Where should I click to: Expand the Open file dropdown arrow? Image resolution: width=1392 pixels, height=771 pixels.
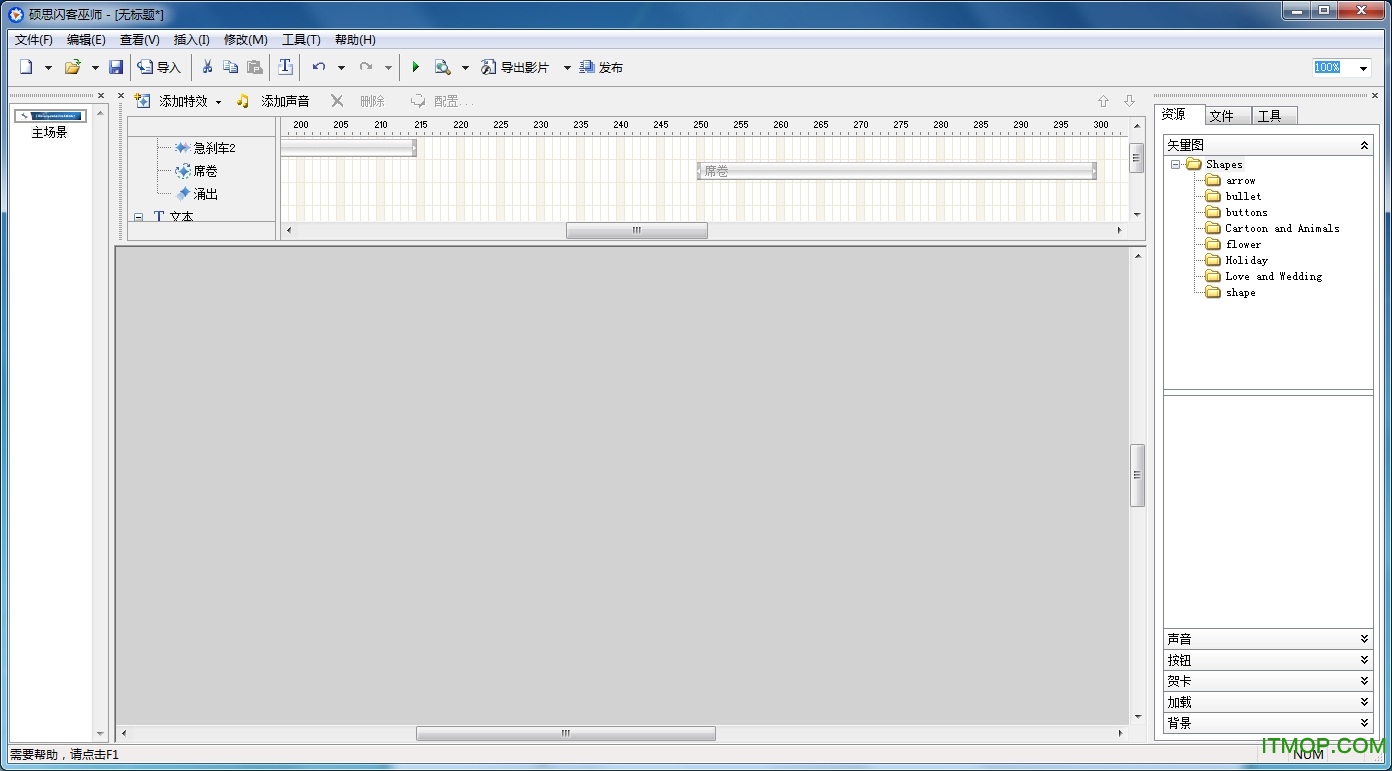pyautogui.click(x=95, y=68)
